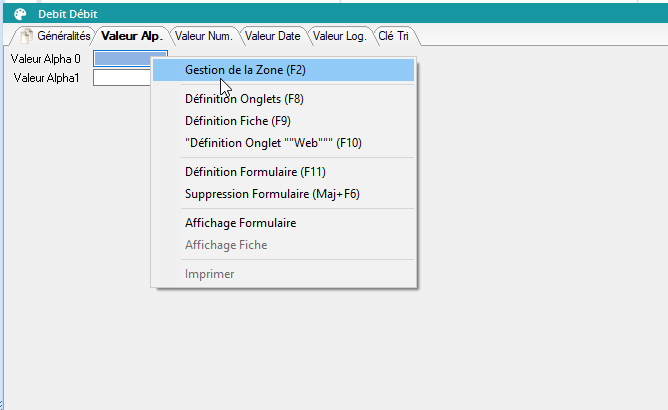This screenshot has height=410, width=668.
Task: Click the Généralités tab's document icon
Action: coord(27,36)
